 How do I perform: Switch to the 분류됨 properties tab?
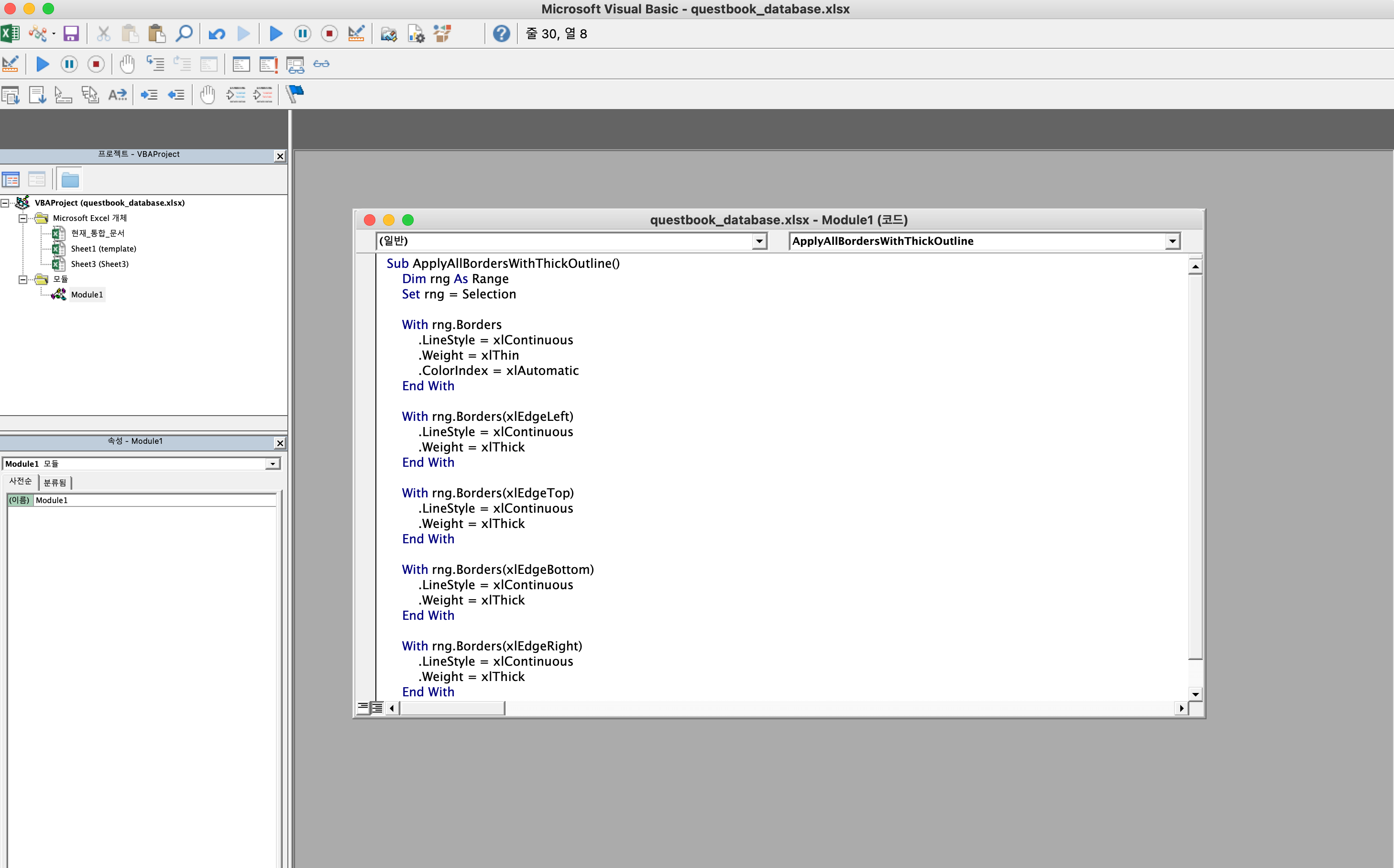click(55, 482)
